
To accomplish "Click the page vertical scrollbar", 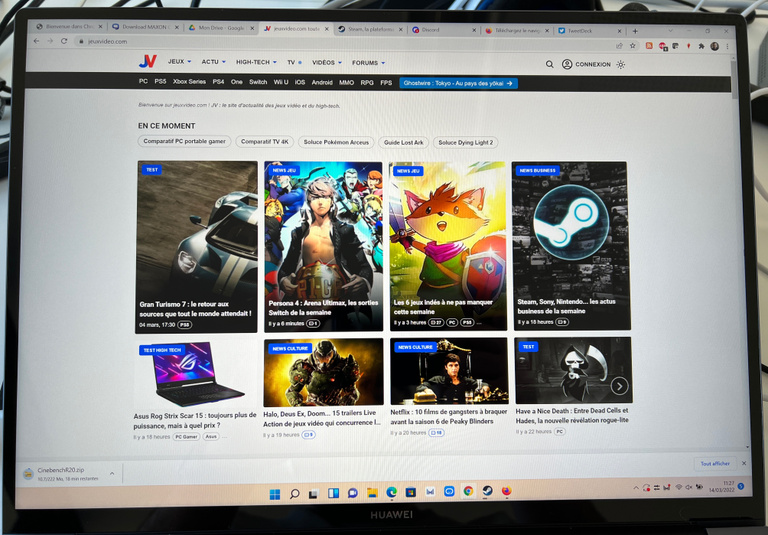I will coord(733,78).
